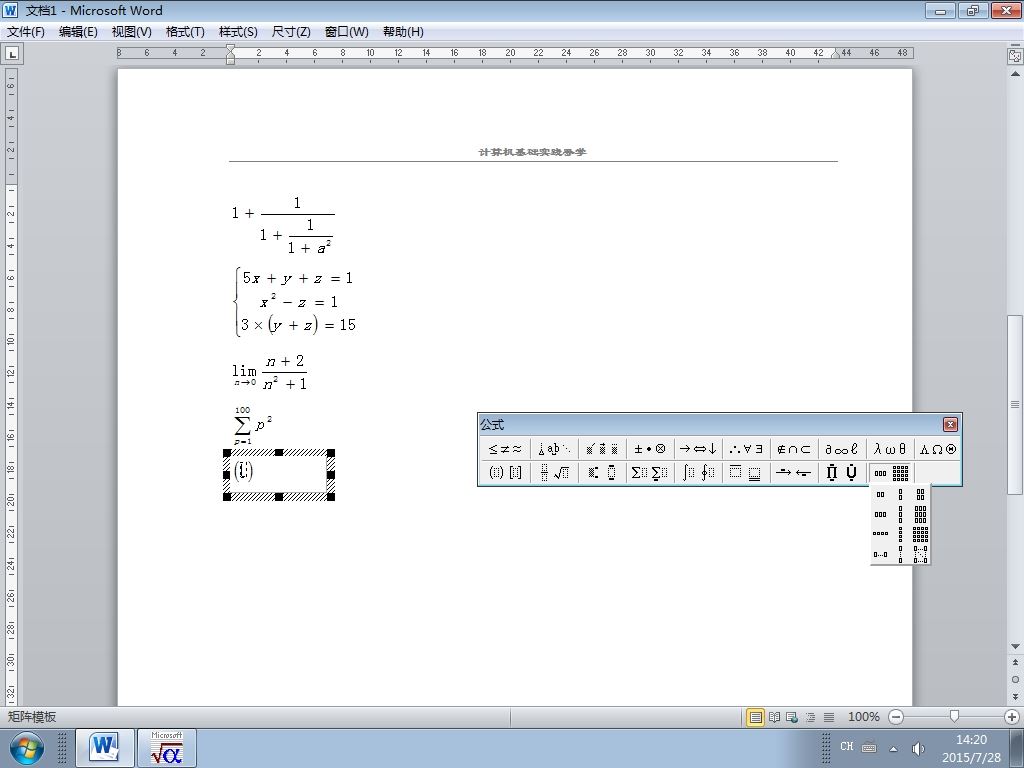Screen dimensions: 1024x768
Task: Switch to Draft view
Action: pyautogui.click(x=829, y=717)
